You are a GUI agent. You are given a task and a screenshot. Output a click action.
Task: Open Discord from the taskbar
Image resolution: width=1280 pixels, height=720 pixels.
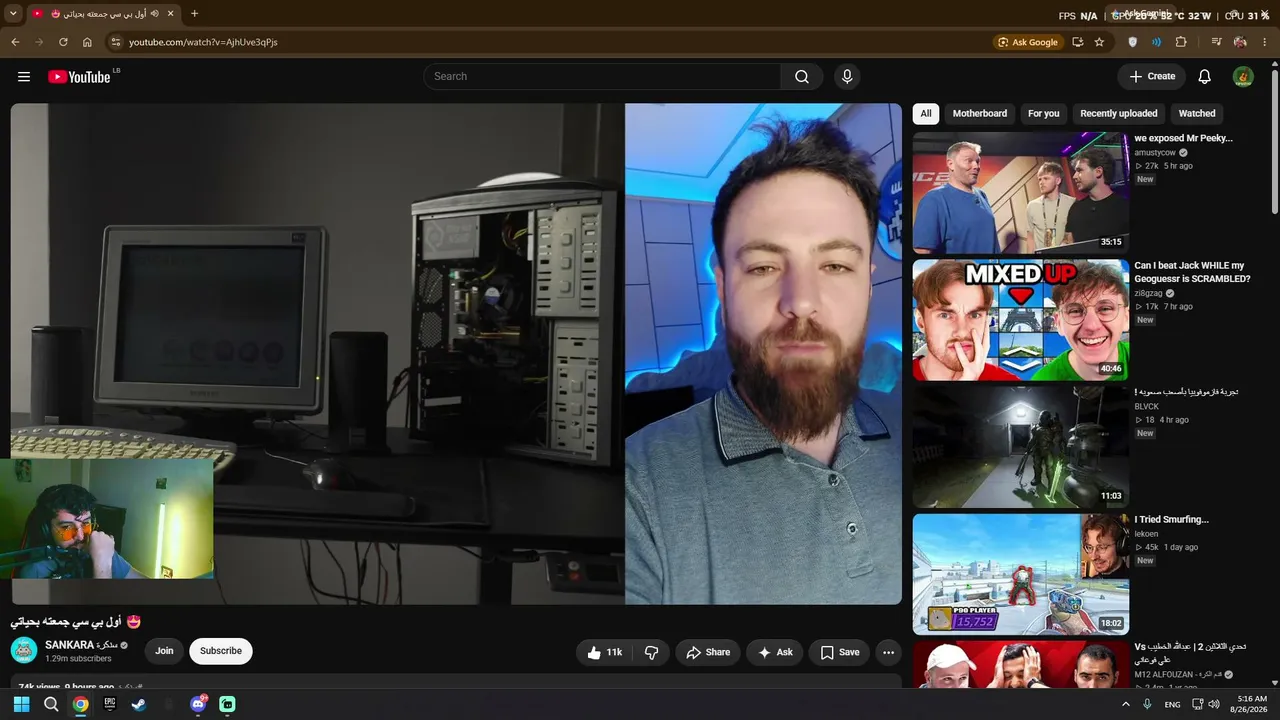click(x=198, y=704)
